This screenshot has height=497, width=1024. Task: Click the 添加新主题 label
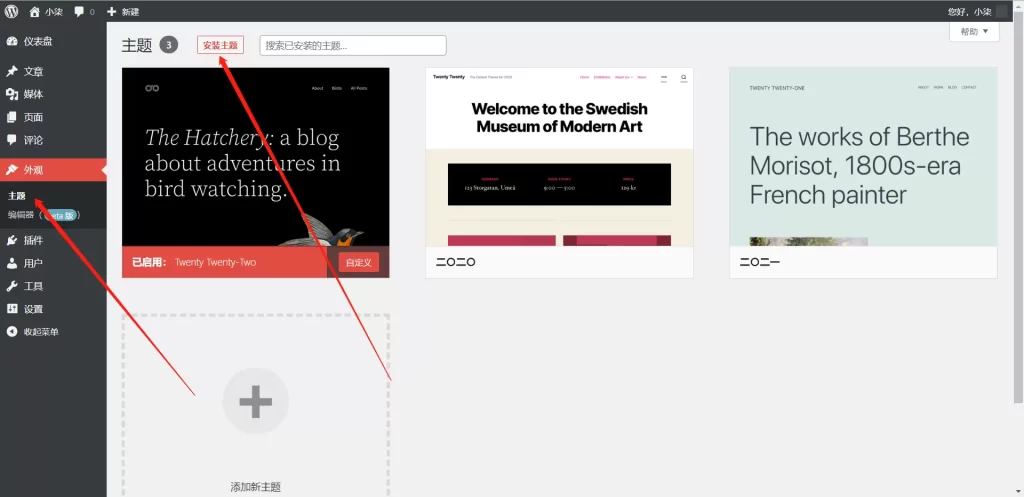[x=255, y=487]
